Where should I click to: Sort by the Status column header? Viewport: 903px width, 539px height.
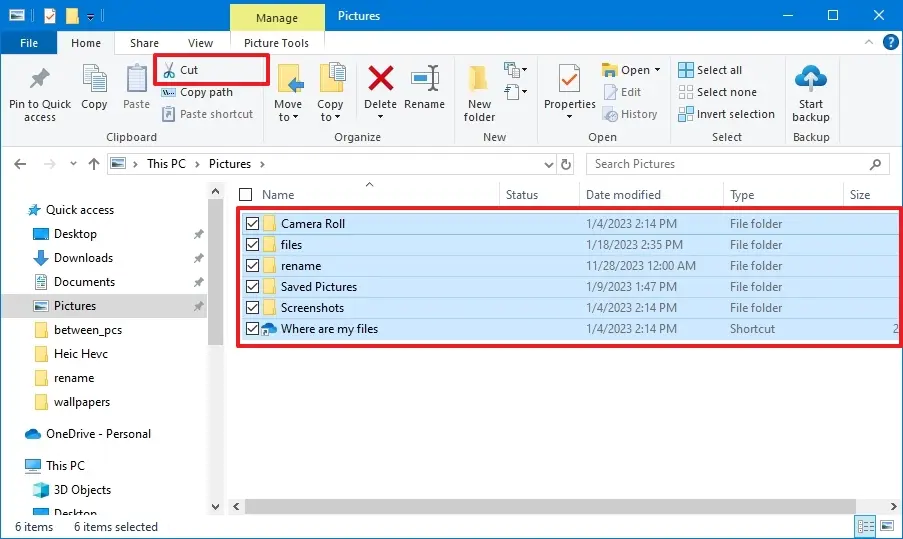[x=522, y=195]
